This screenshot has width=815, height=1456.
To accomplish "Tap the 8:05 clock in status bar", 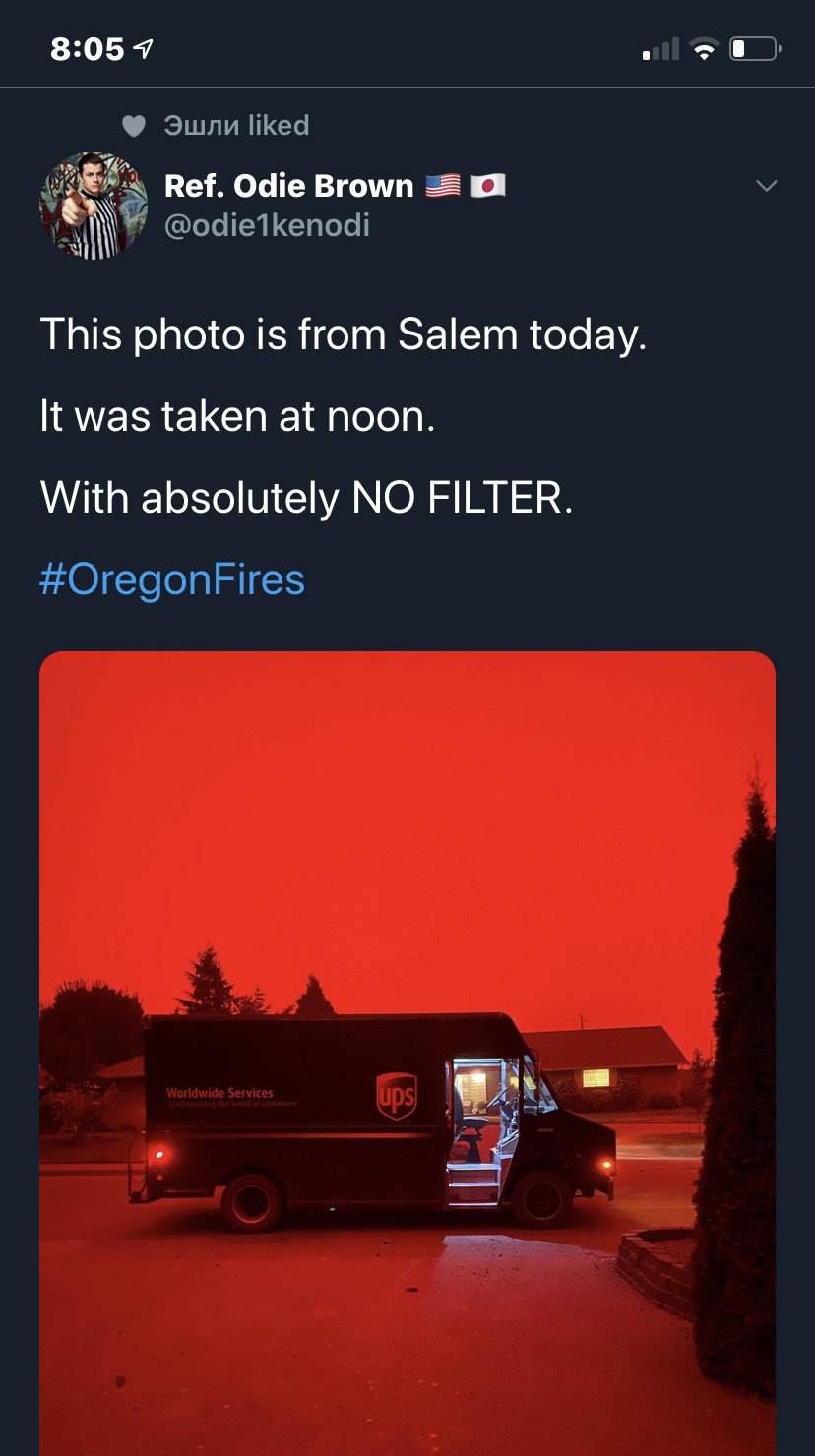I will tap(88, 48).
